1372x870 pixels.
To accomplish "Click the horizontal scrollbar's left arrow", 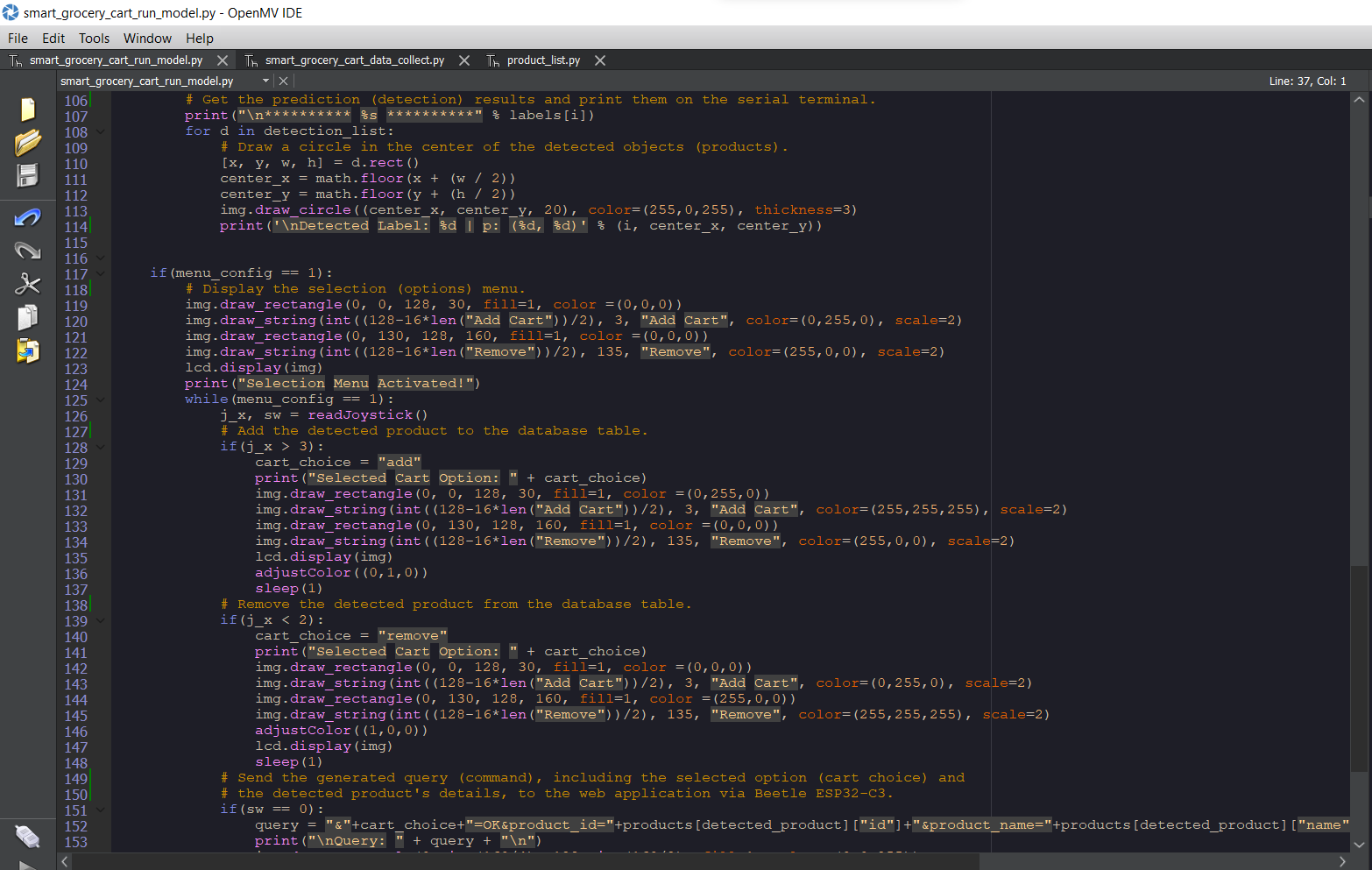I will (x=62, y=861).
